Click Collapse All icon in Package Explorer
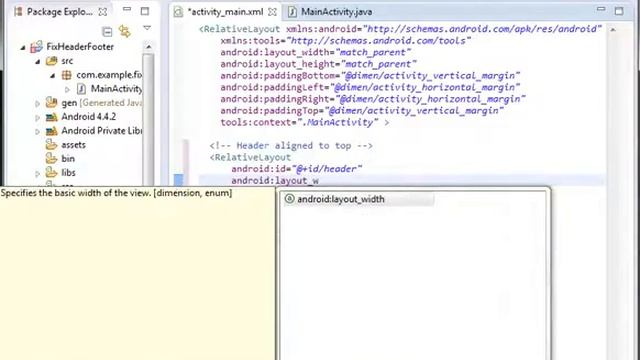640x360 pixels. pyautogui.click(x=107, y=31)
